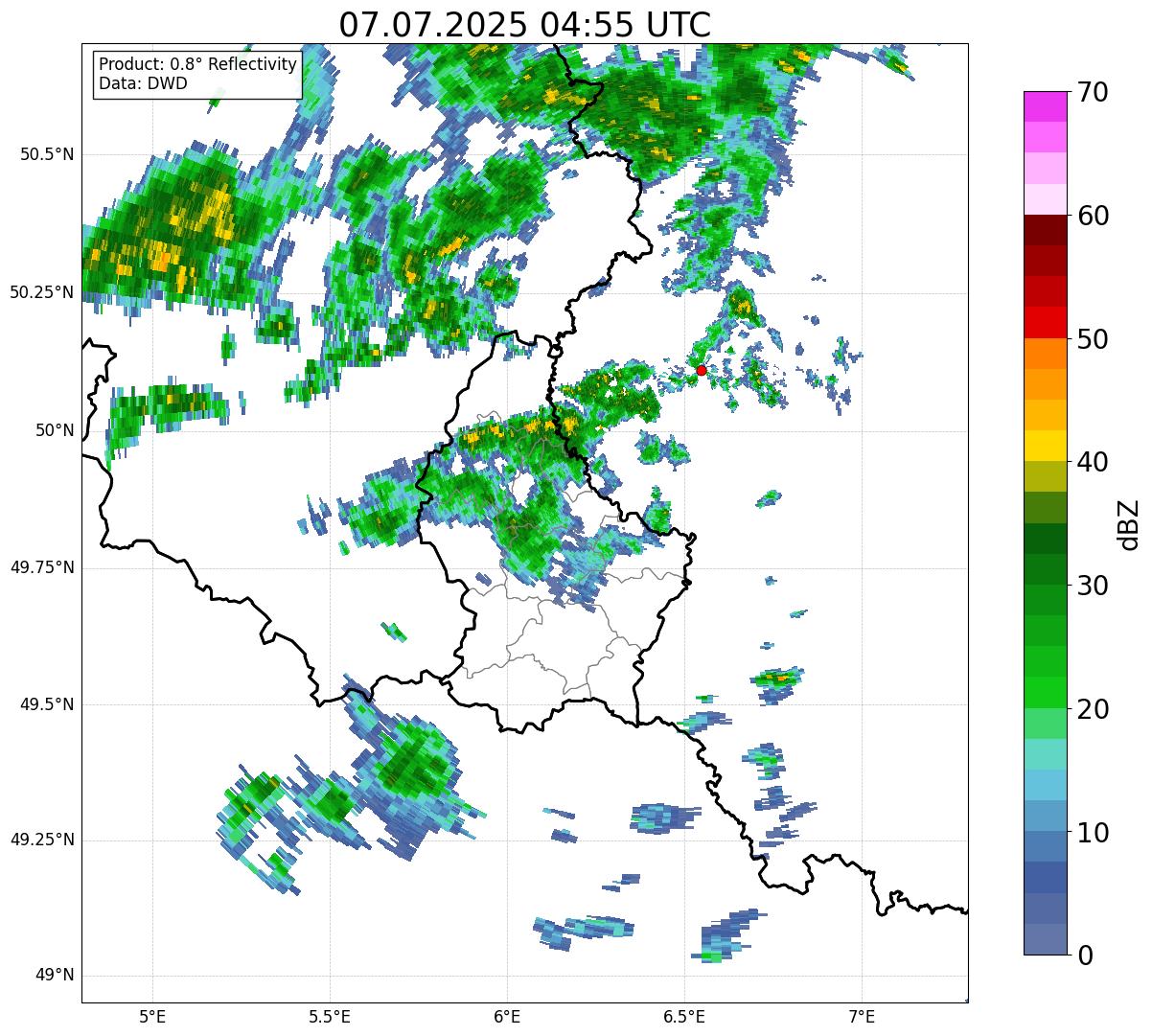The height and width of the screenshot is (1036, 1152).
Task: Click the latitude label 49°N
Action: 55,976
